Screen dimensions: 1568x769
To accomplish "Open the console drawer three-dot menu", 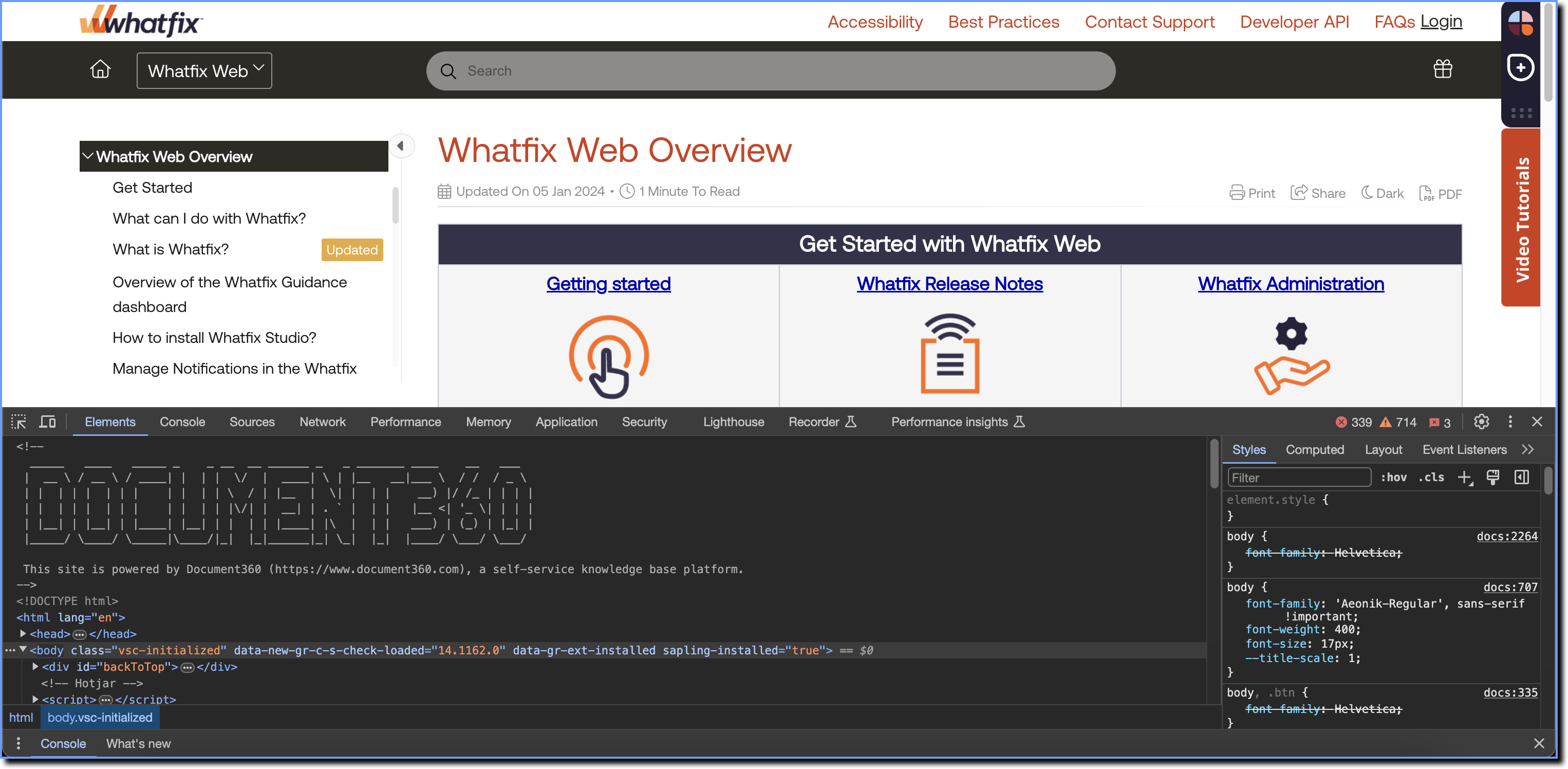I will (x=18, y=743).
